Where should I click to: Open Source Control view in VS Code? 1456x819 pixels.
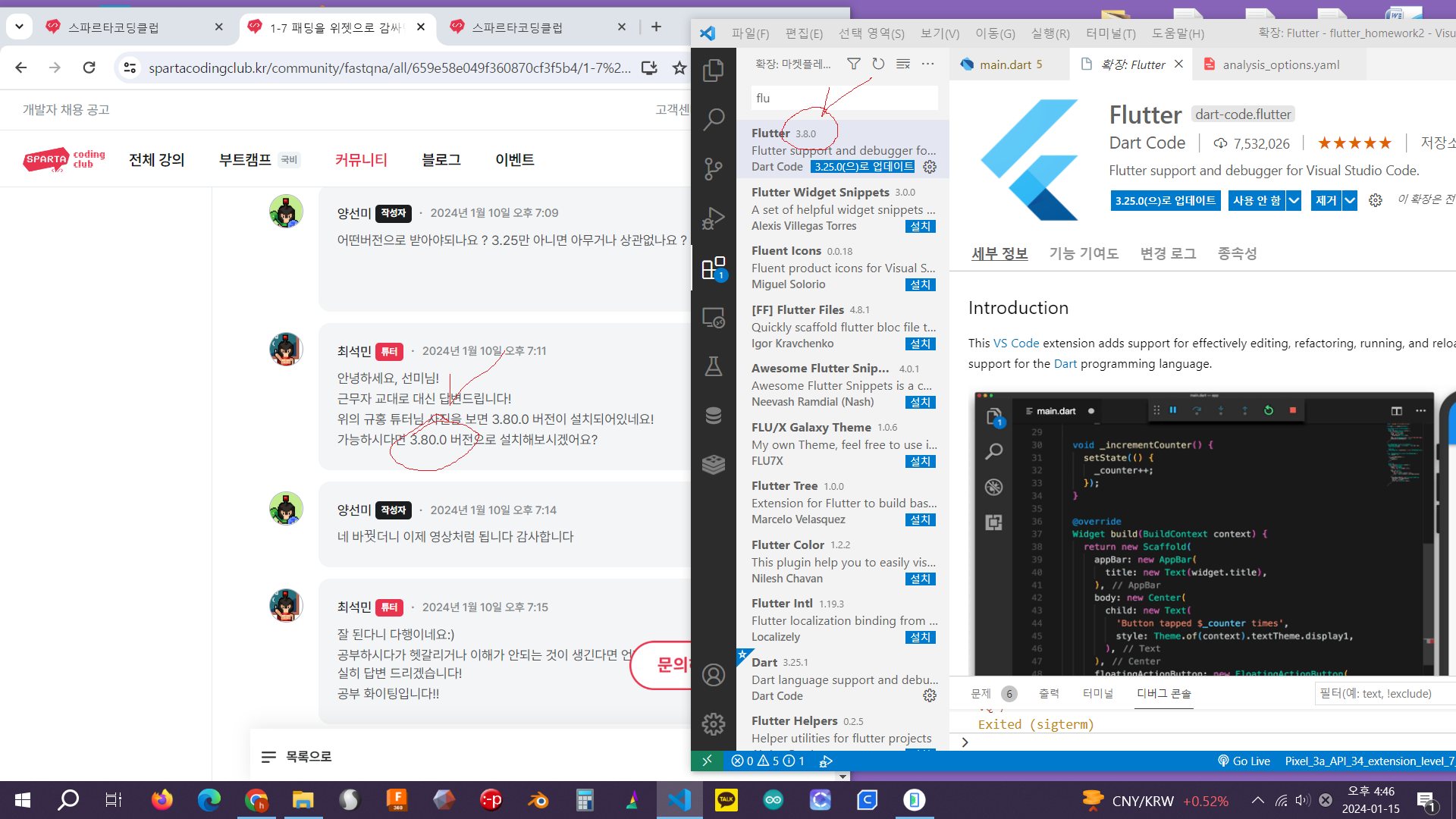coord(714,169)
